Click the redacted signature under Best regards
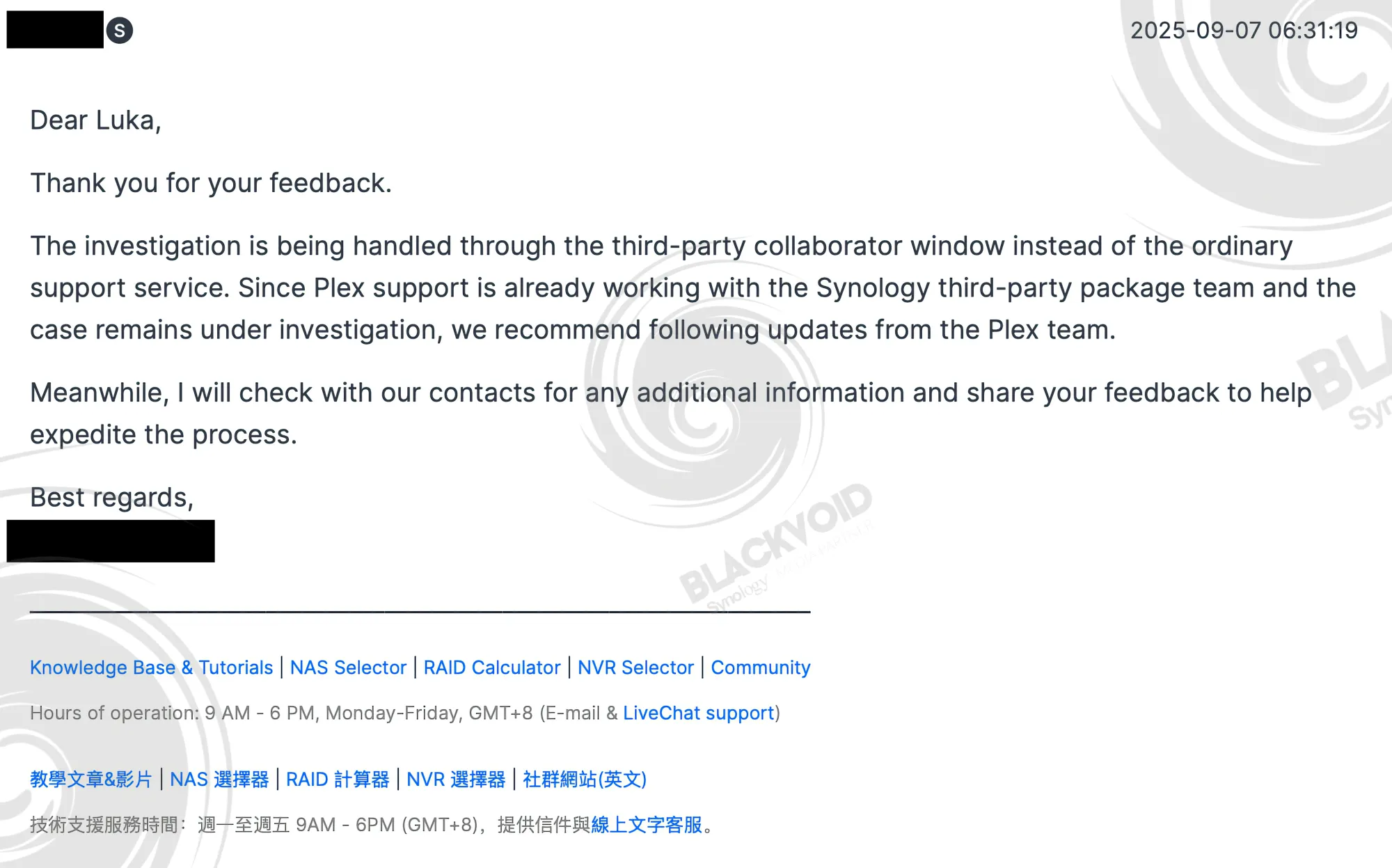This screenshot has height=868, width=1392. pos(111,541)
